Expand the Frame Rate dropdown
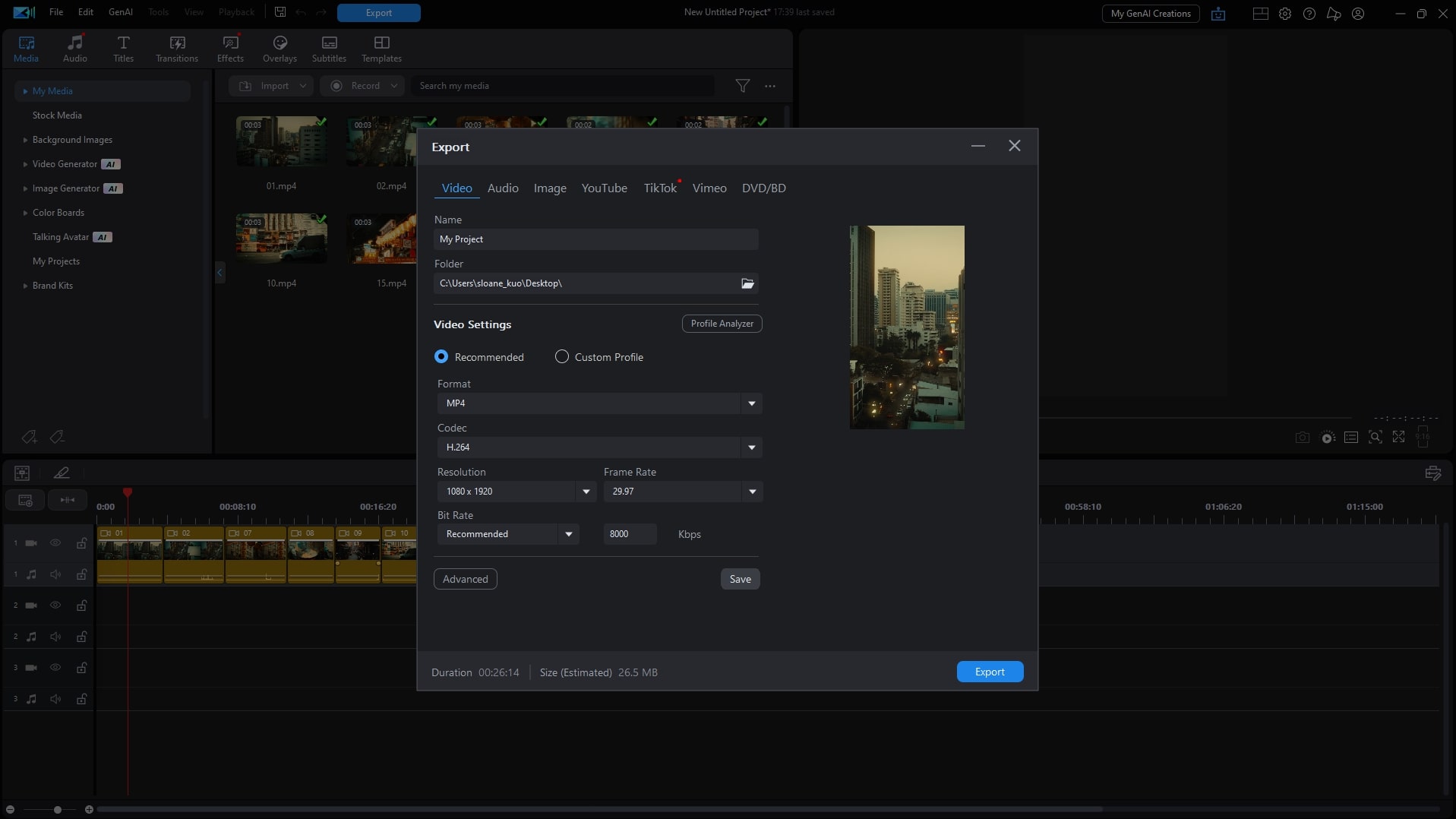The width and height of the screenshot is (1456, 819). (x=751, y=492)
